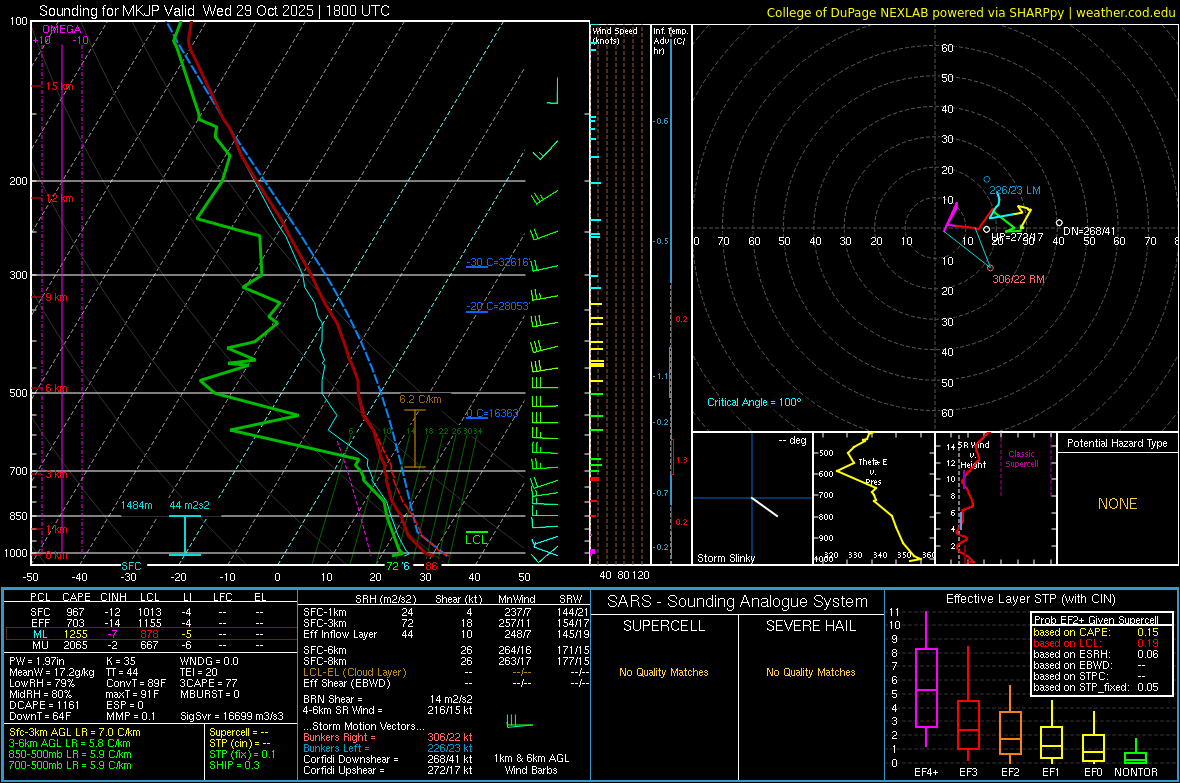The image size is (1180, 783).
Task: Select the highlighted ML parcel row
Action: pyautogui.click(x=150, y=634)
